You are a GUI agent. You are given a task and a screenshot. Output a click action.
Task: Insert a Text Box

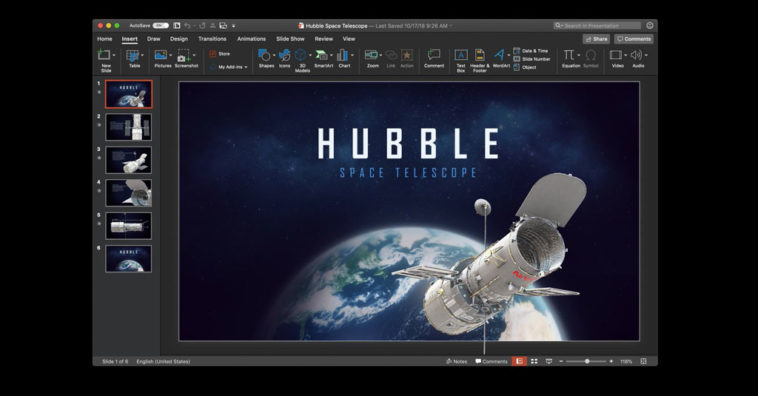click(461, 60)
